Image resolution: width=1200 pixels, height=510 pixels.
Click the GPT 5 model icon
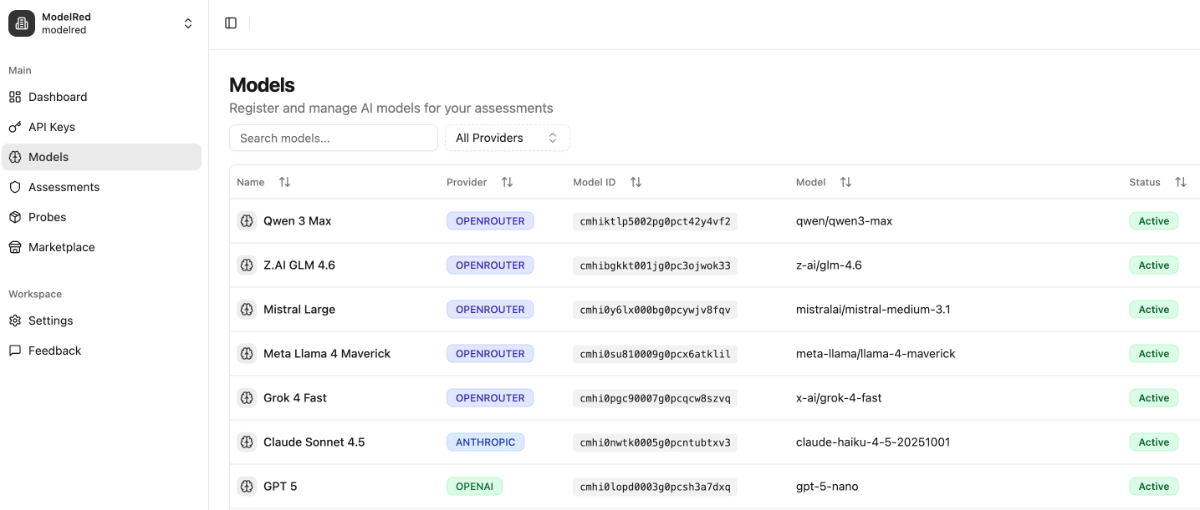246,487
